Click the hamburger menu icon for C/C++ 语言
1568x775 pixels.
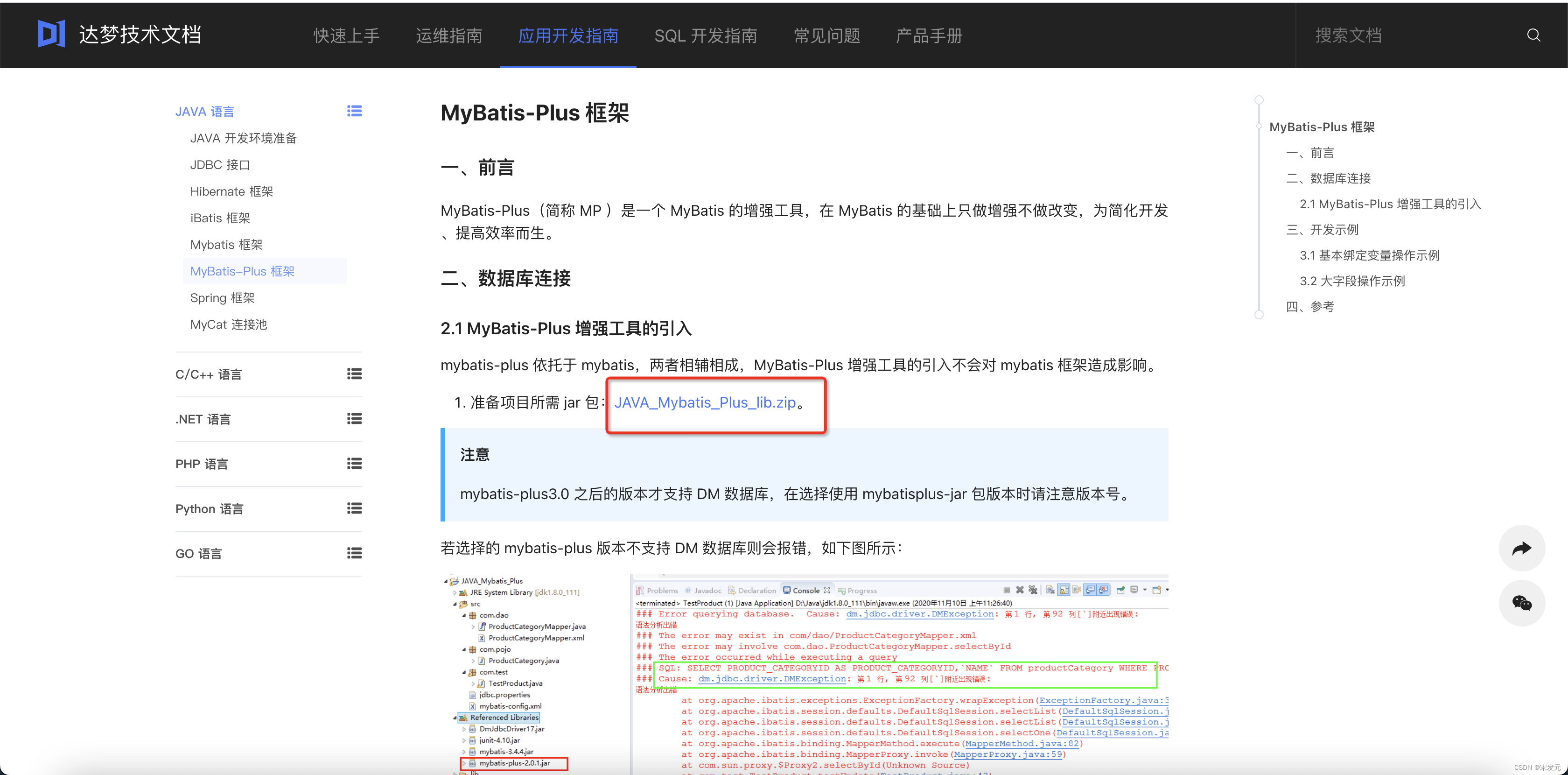tap(357, 374)
